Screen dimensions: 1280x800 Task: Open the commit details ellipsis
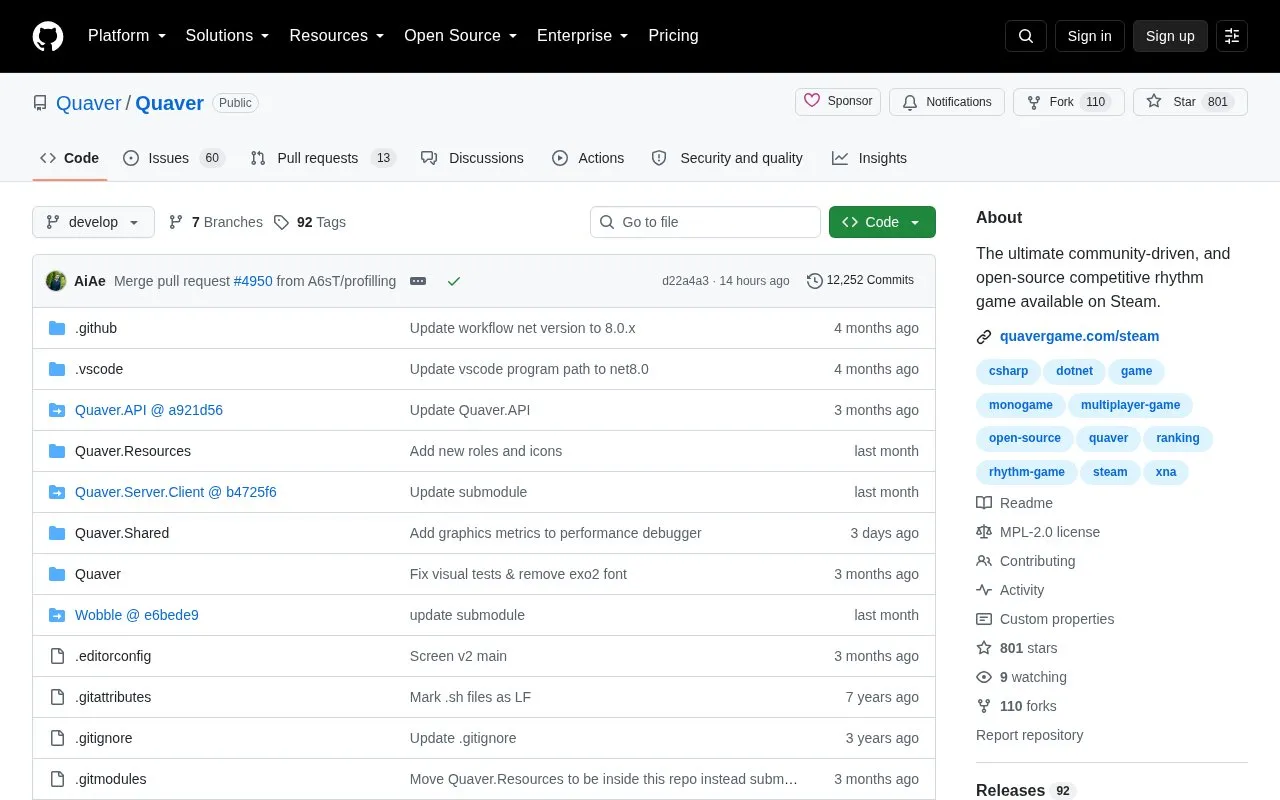coord(418,281)
